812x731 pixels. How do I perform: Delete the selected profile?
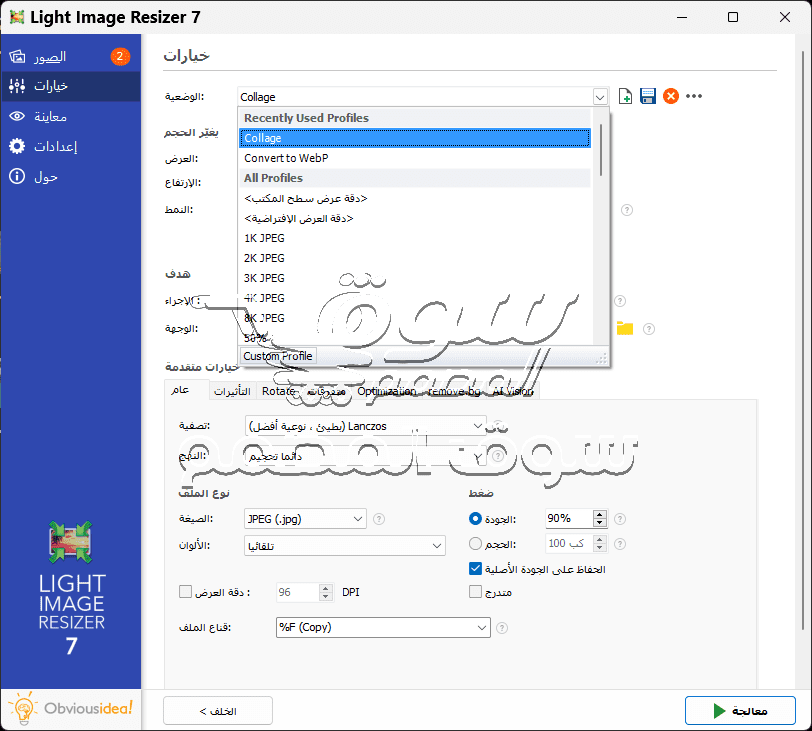[x=671, y=96]
